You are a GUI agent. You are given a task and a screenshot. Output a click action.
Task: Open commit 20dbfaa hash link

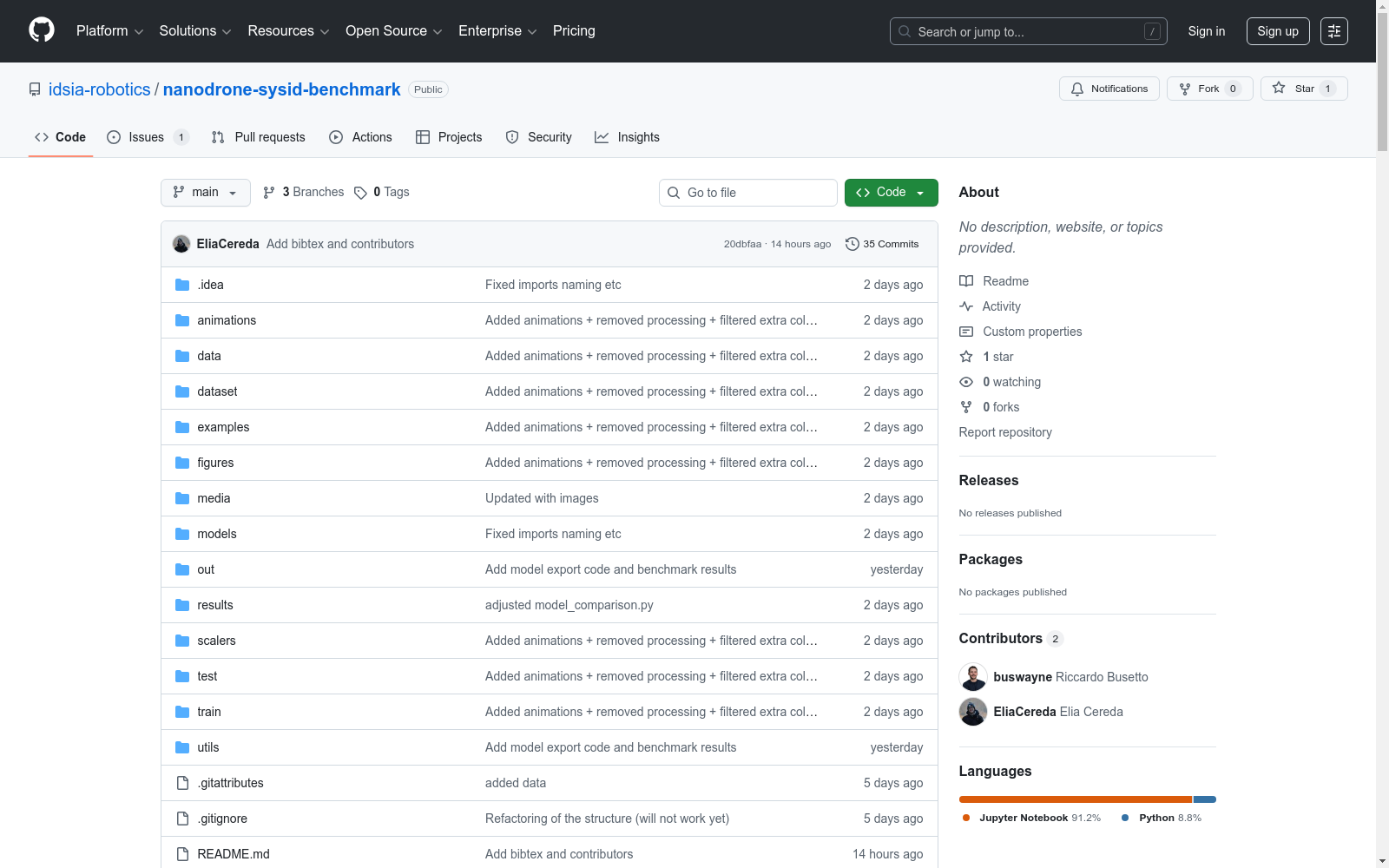click(x=742, y=244)
